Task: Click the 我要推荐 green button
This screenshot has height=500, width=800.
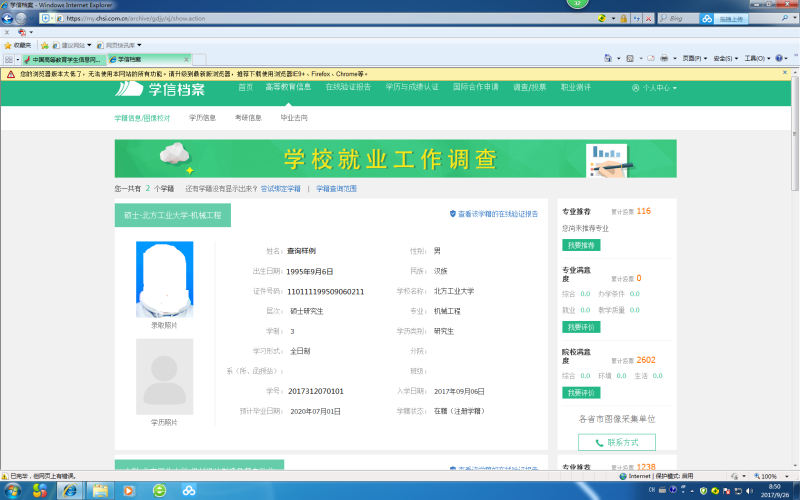Action: pos(581,245)
